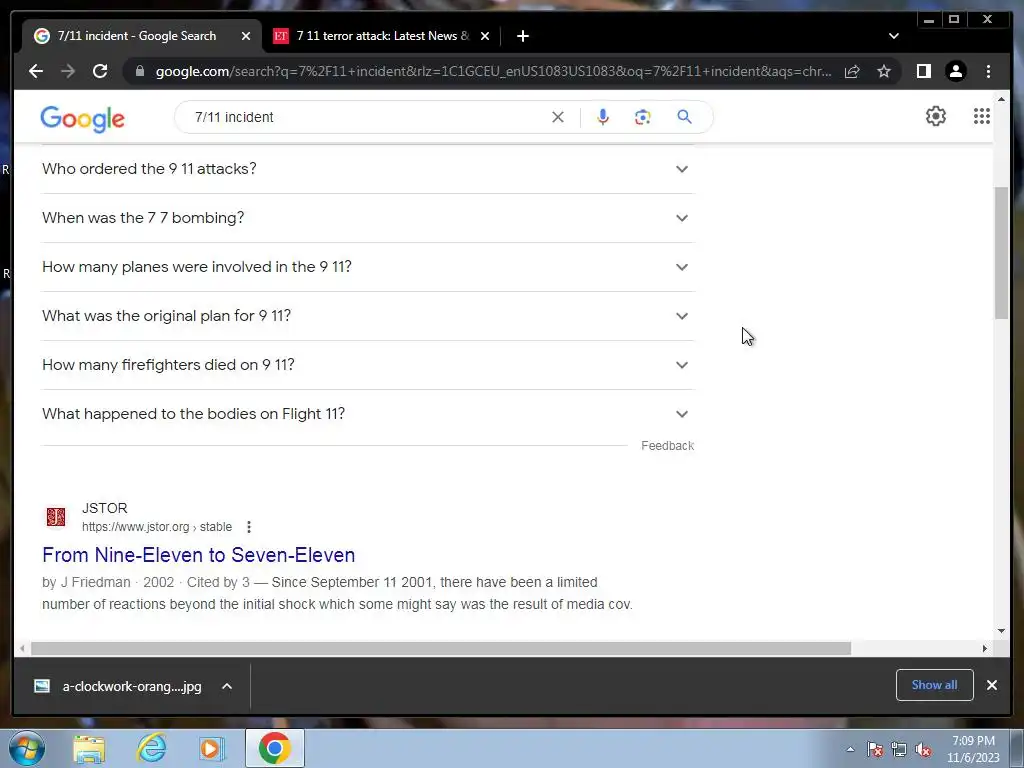Open the taskbar clock showing 7:09 PM
The width and height of the screenshot is (1024, 768).
[x=973, y=749]
